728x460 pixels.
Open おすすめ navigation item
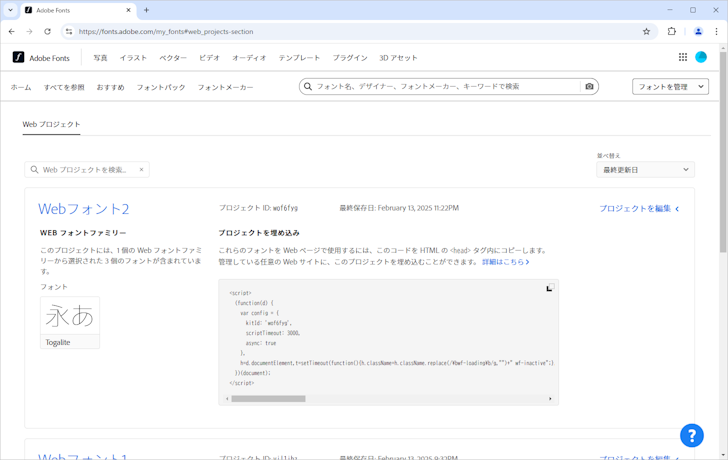point(110,87)
